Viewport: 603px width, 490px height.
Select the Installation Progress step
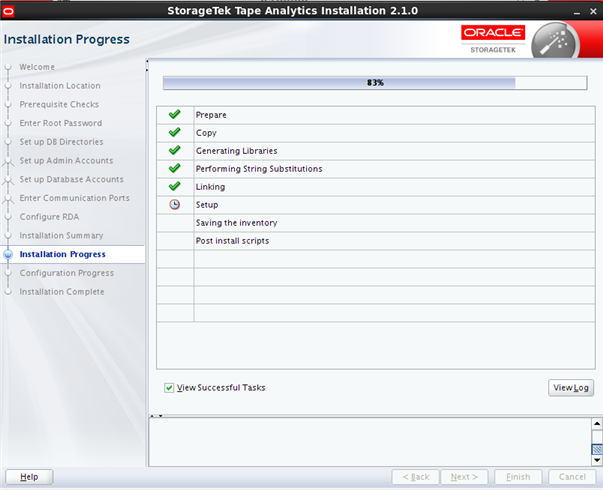tap(62, 254)
